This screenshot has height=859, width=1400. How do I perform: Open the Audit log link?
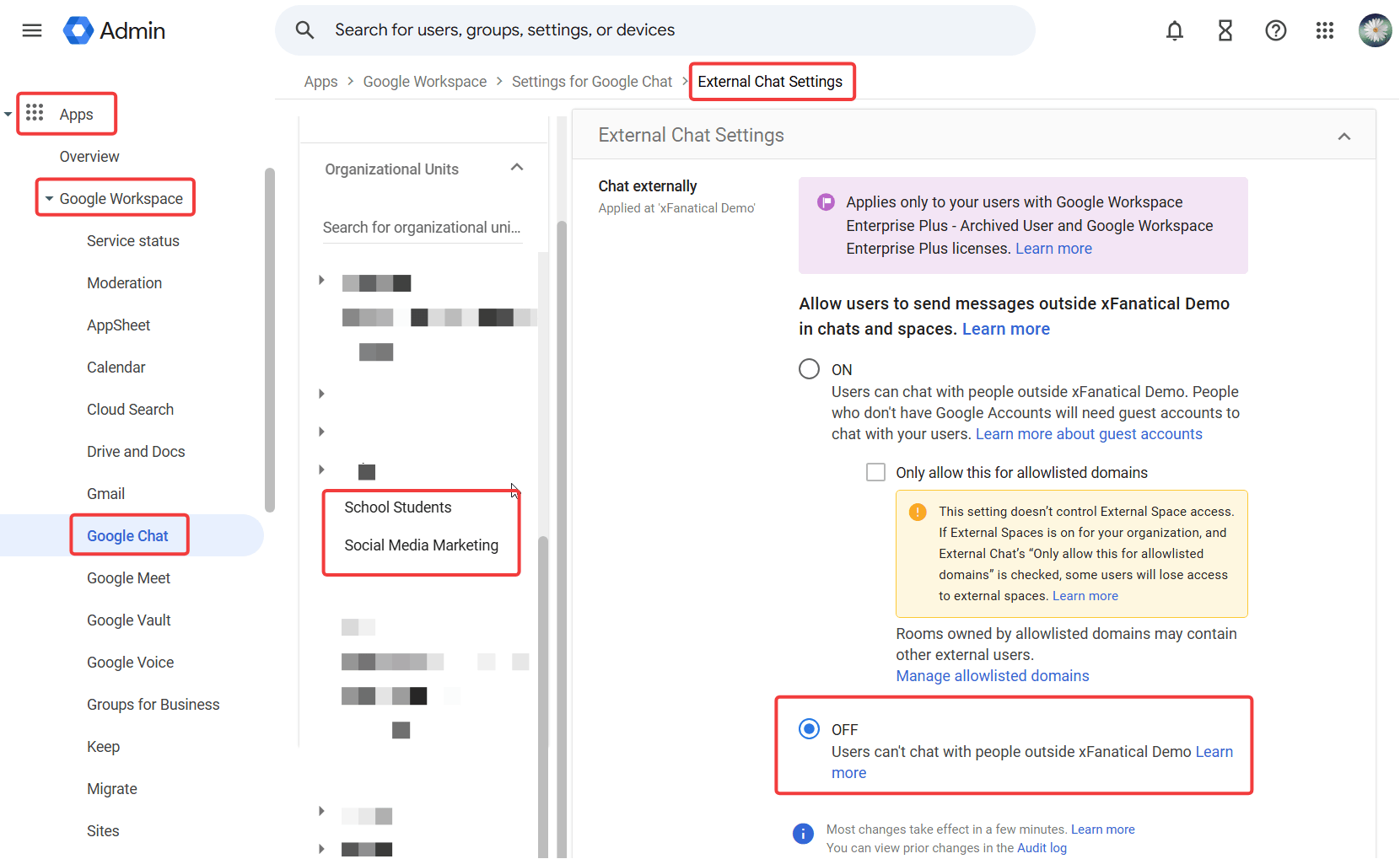pyautogui.click(x=1042, y=848)
